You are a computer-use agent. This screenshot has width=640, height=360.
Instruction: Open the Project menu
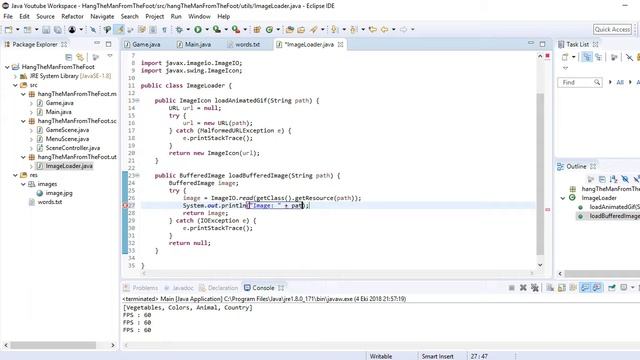(x=154, y=16)
